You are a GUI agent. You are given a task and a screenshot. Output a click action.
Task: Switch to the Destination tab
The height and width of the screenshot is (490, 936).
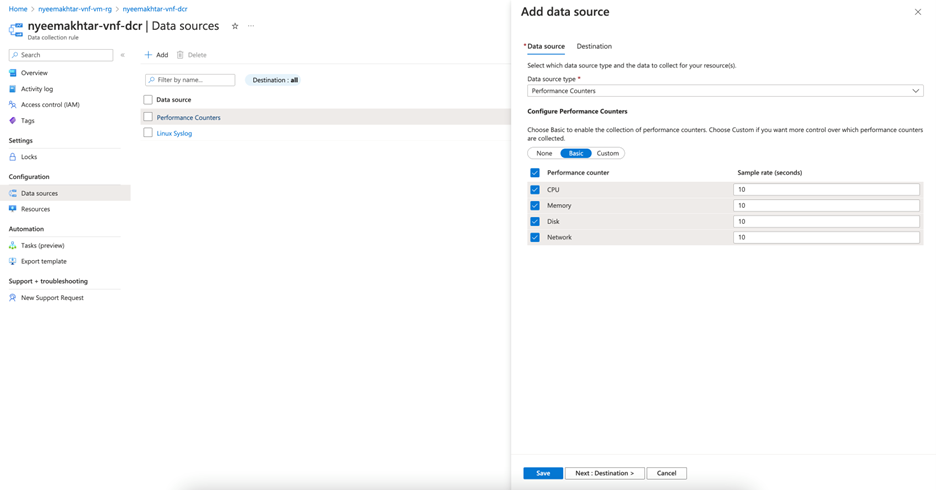pos(594,46)
